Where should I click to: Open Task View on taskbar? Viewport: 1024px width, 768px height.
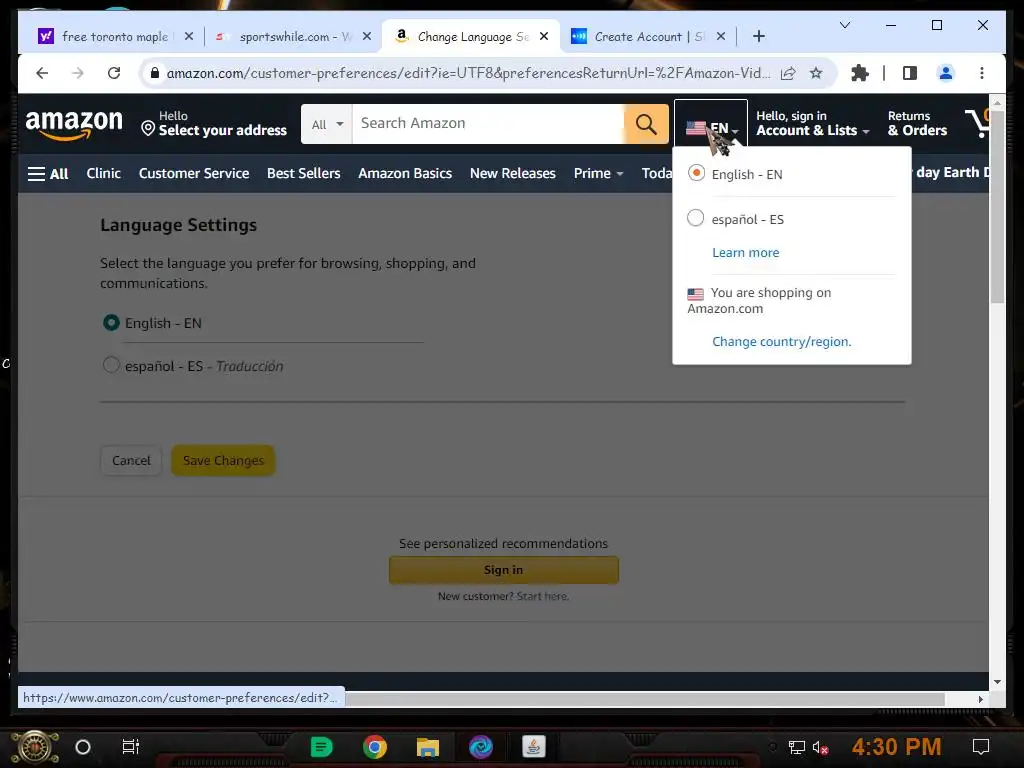pos(131,746)
